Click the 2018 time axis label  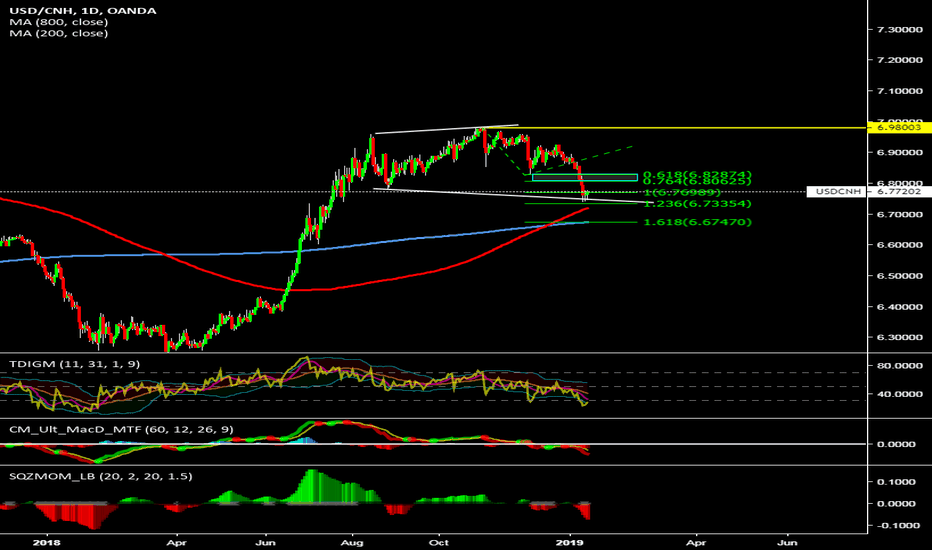[x=47, y=543]
